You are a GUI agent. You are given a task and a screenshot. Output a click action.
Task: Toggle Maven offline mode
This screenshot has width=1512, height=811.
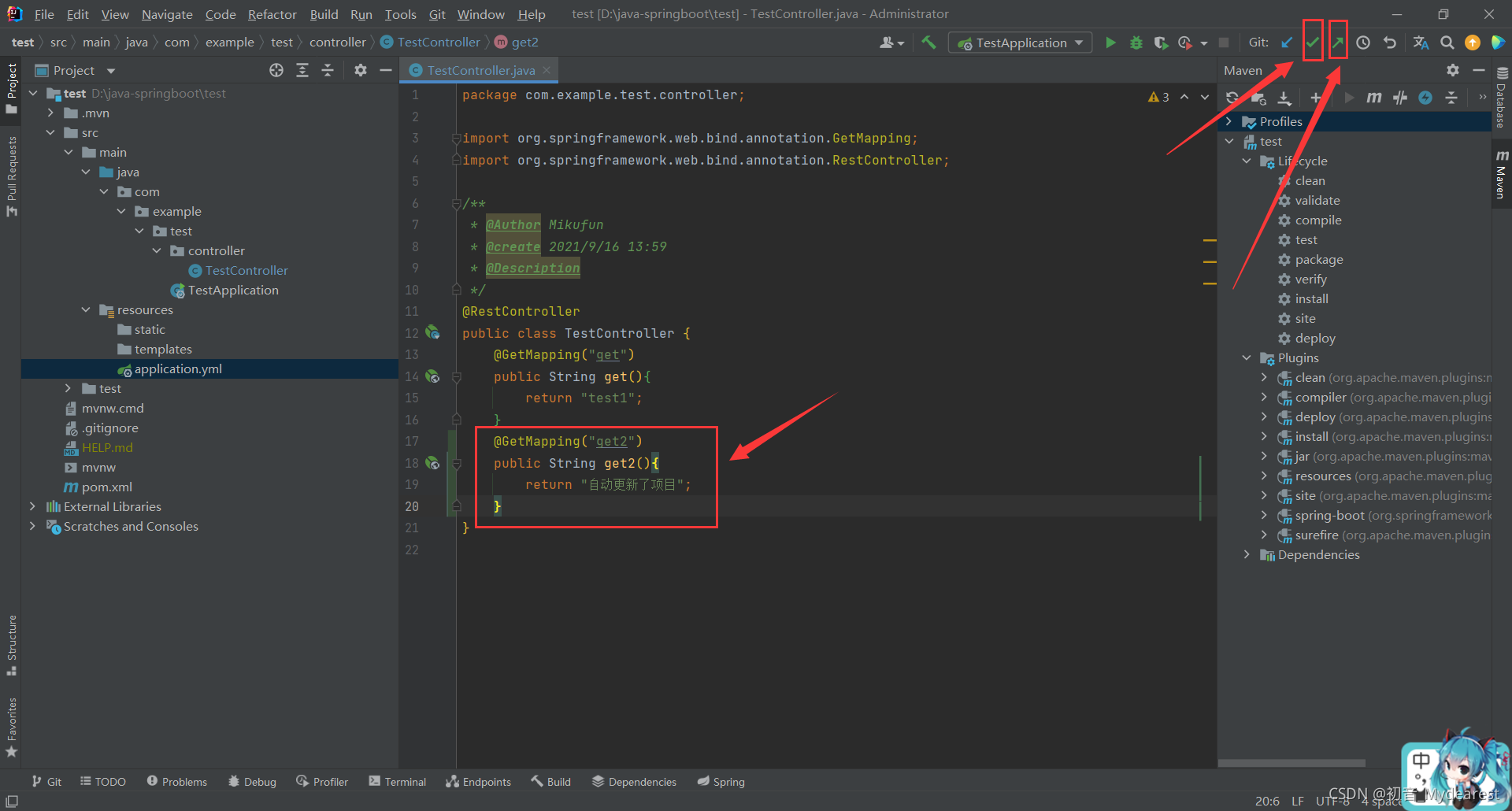pos(1400,98)
